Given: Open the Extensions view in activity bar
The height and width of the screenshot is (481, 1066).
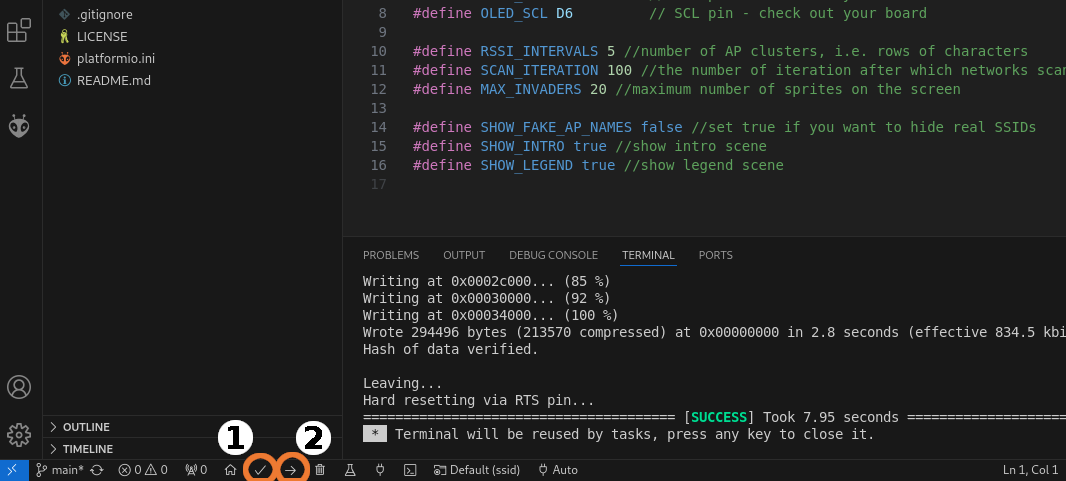Looking at the screenshot, I should [x=19, y=31].
